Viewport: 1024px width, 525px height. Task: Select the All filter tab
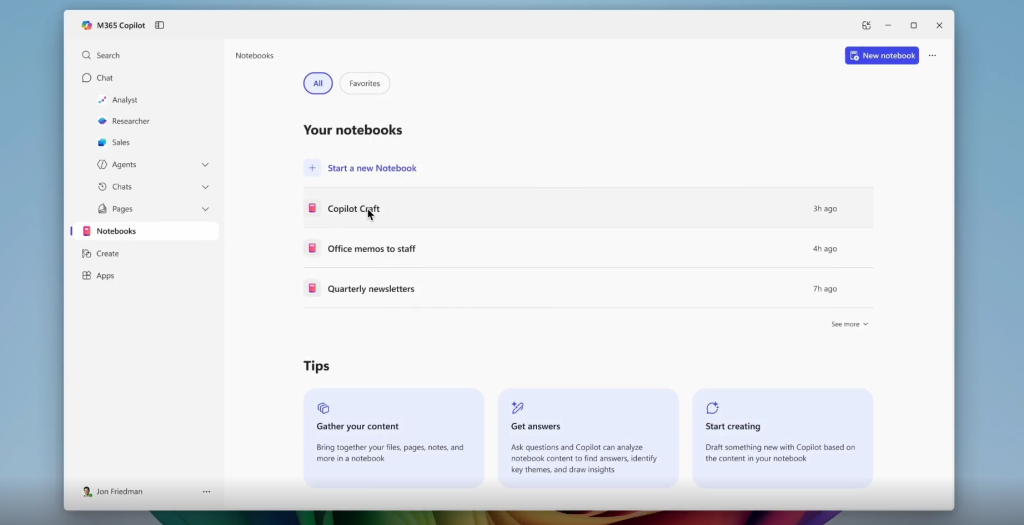318,84
